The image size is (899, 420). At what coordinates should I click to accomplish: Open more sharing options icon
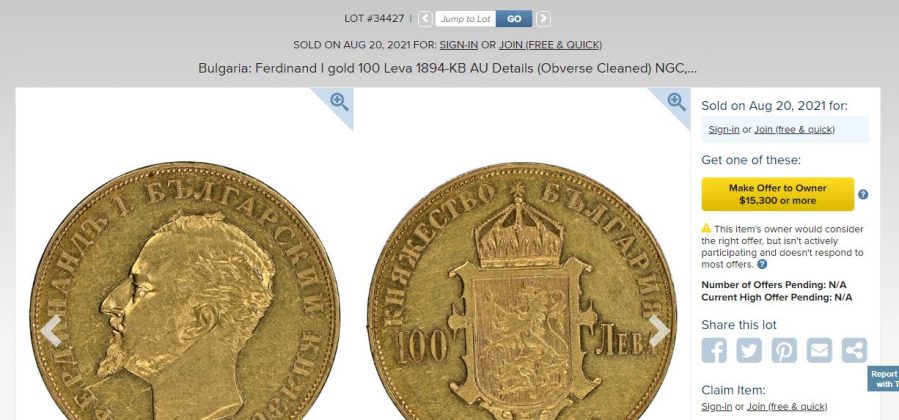click(854, 350)
